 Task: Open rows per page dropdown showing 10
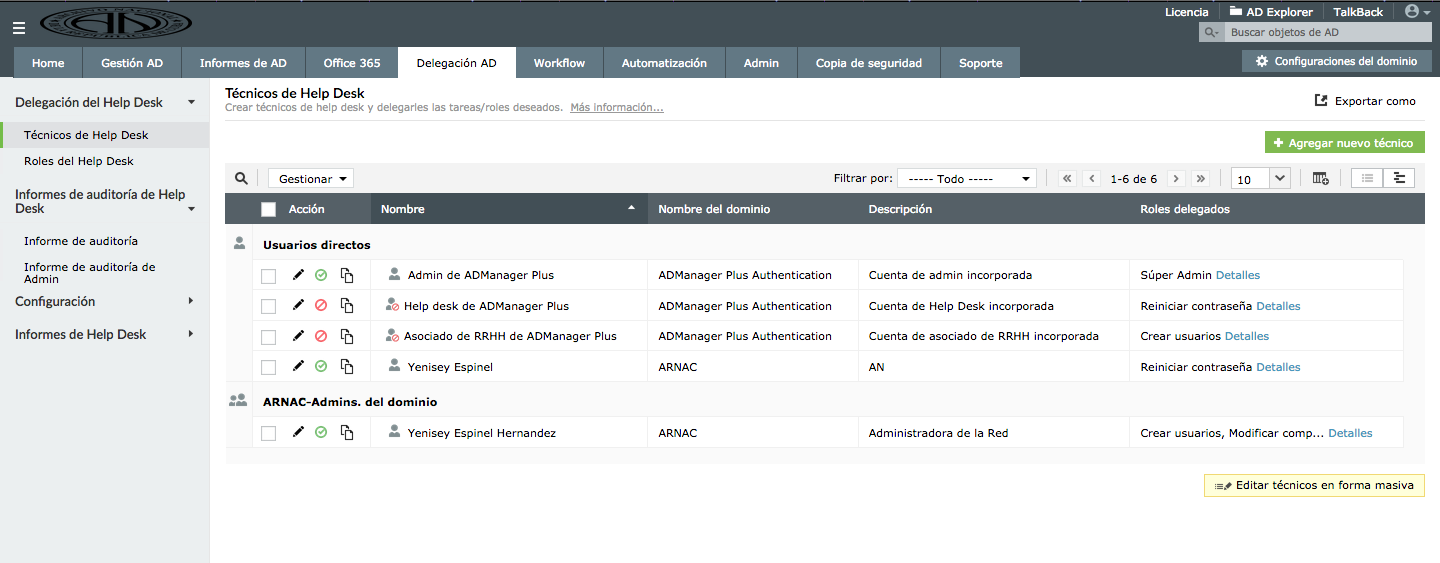click(x=1261, y=179)
